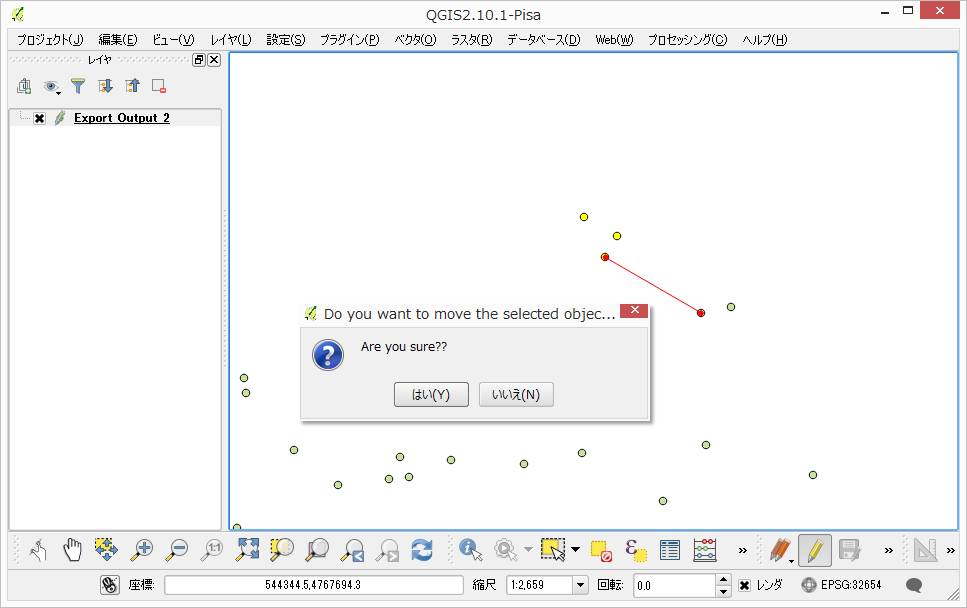Toggle mouse extents display next to 座標
The width and height of the screenshot is (967, 608).
(x=110, y=585)
